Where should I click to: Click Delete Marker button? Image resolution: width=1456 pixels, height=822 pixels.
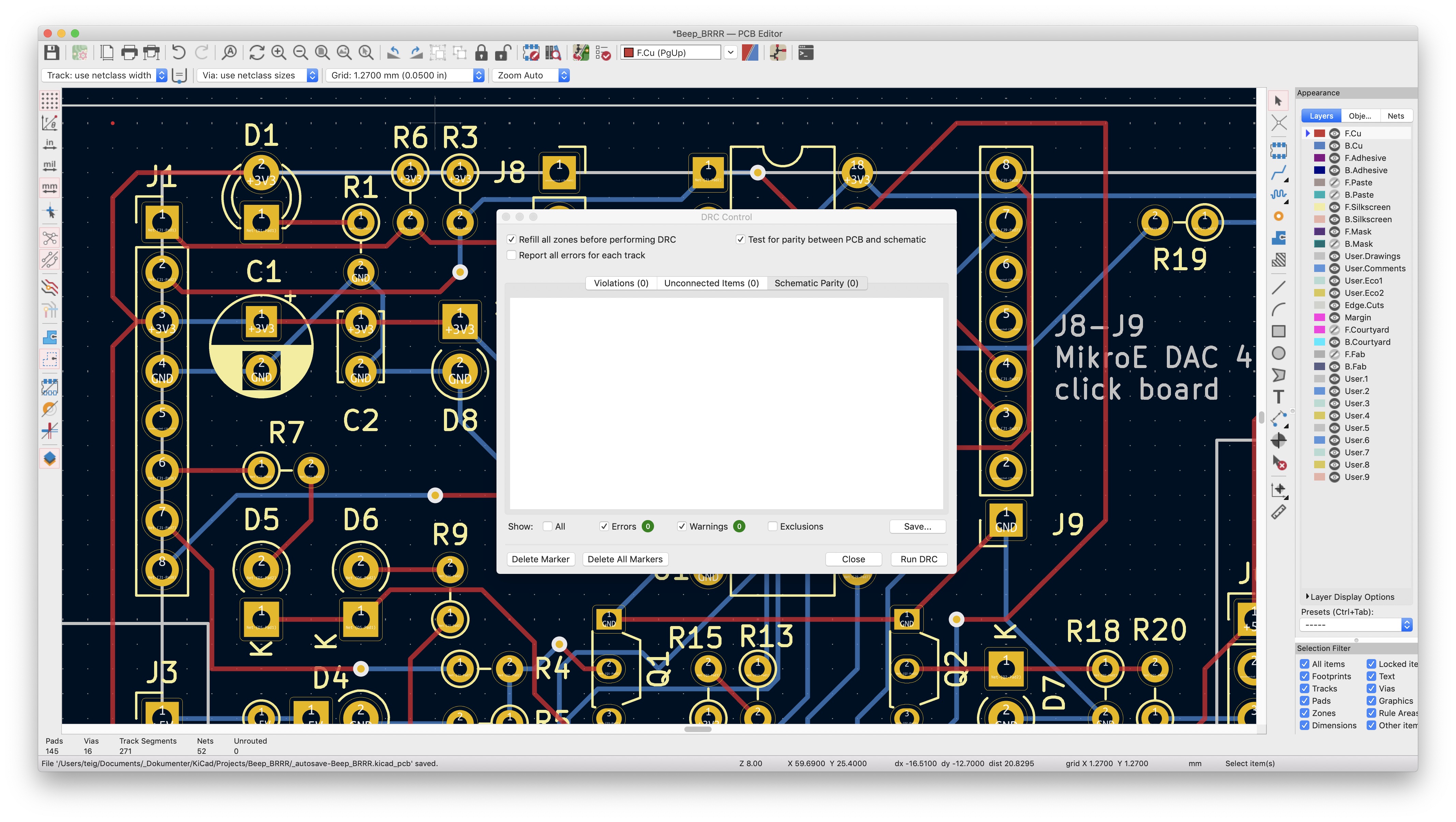[541, 559]
